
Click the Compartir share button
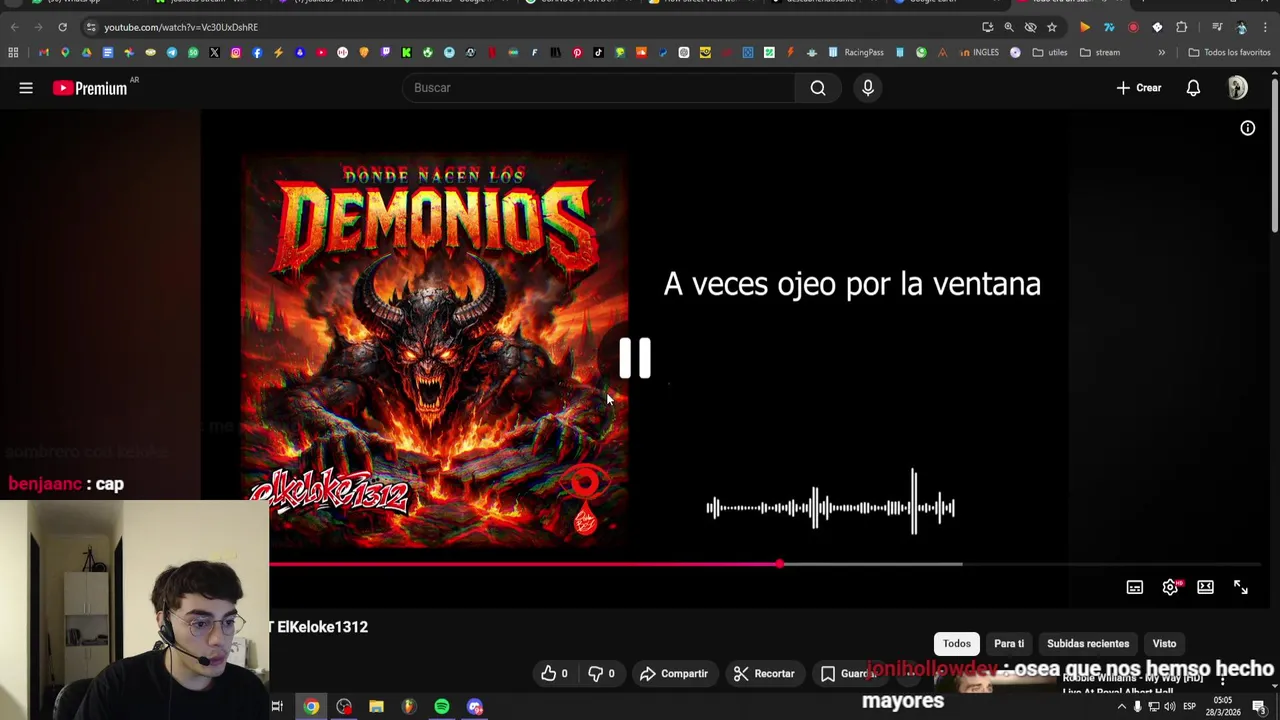coord(674,674)
